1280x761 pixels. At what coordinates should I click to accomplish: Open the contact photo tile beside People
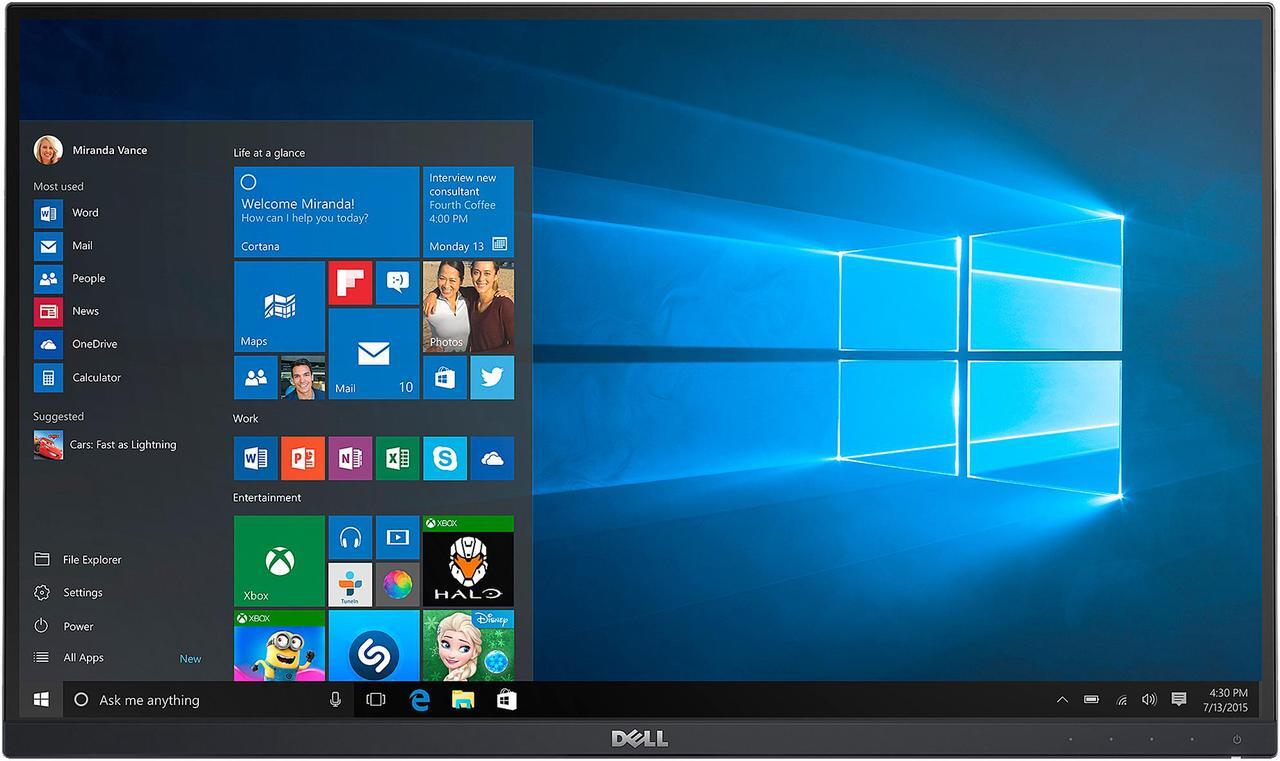[x=303, y=378]
